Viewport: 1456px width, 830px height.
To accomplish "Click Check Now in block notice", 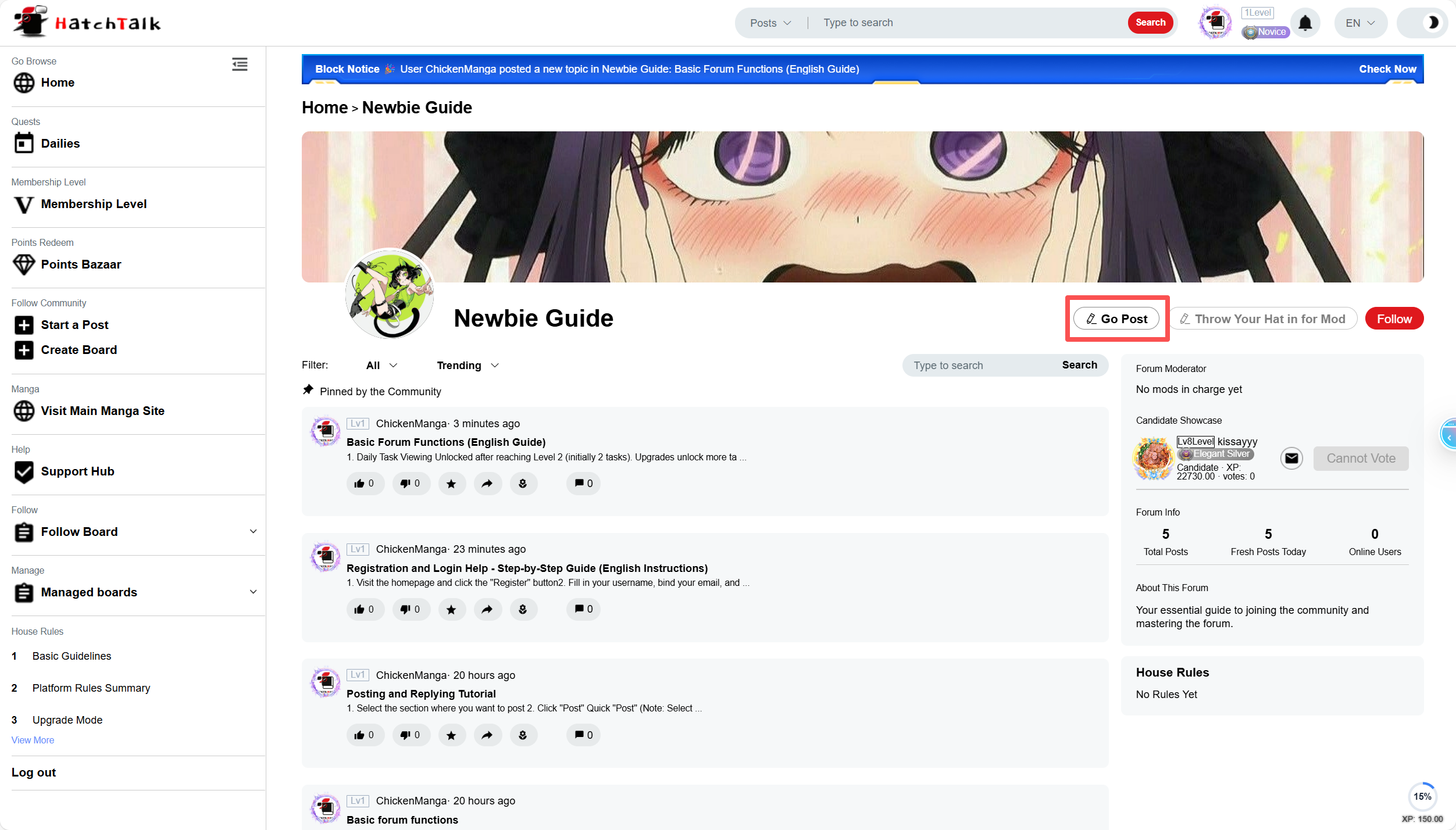I will [1387, 69].
